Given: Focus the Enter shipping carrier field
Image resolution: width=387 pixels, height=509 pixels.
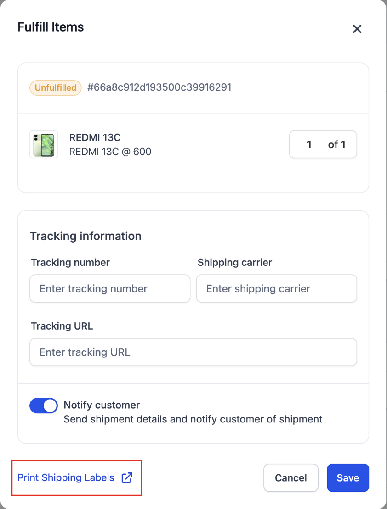Looking at the screenshot, I should coord(276,288).
